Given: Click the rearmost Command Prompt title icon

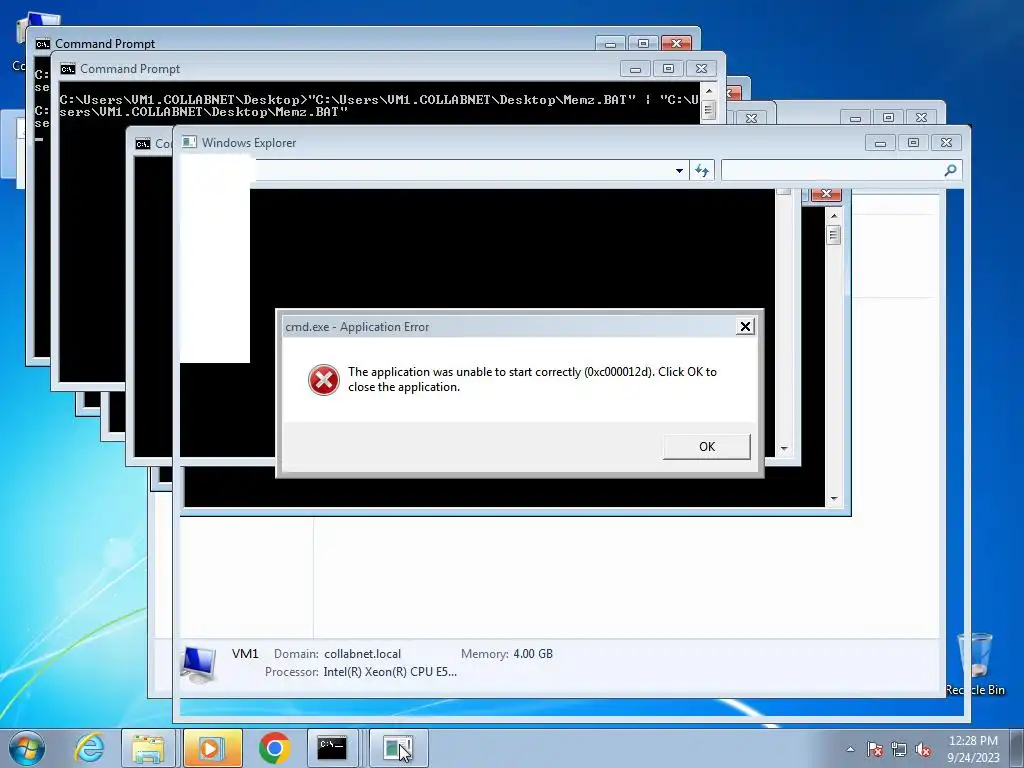Looking at the screenshot, I should point(42,44).
